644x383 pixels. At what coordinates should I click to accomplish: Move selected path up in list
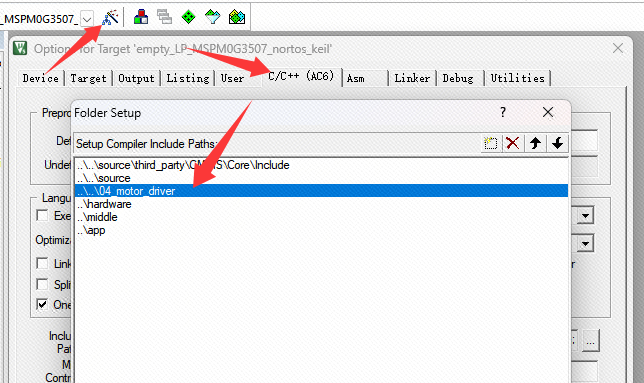(x=535, y=143)
